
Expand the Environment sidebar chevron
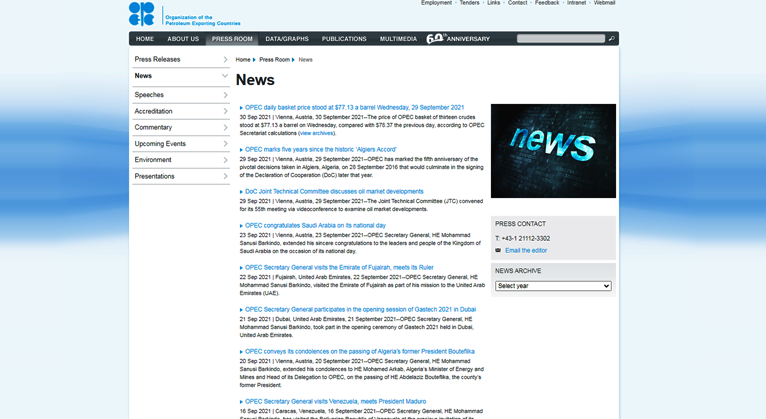pyautogui.click(x=225, y=160)
